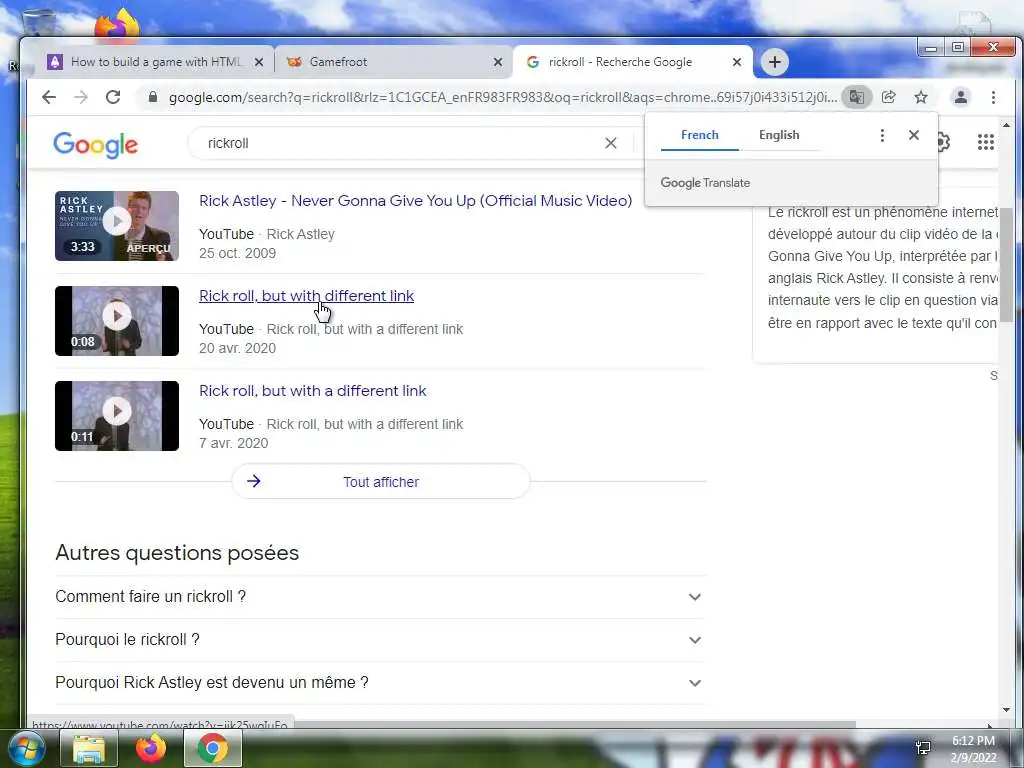The width and height of the screenshot is (1024, 768).
Task: Play the 0:11 video thumbnail
Action: (117, 416)
